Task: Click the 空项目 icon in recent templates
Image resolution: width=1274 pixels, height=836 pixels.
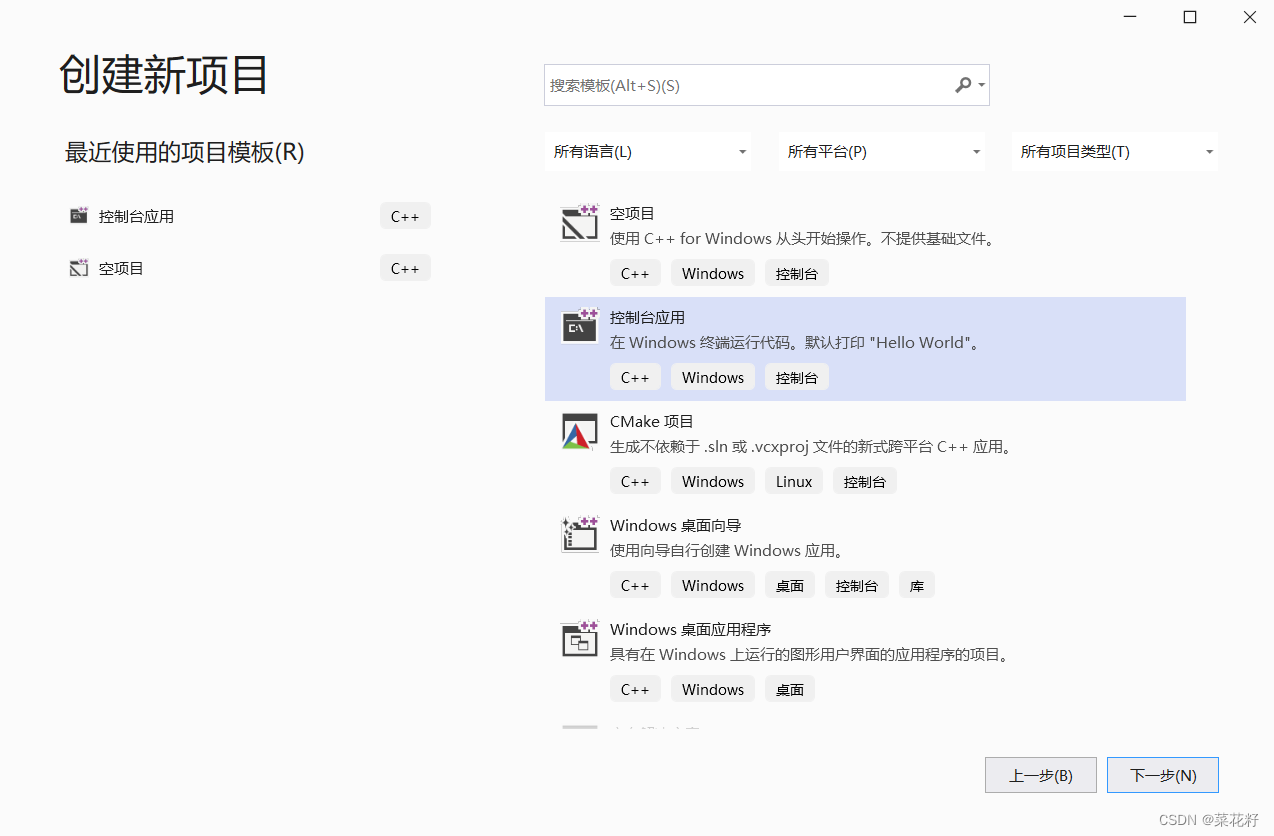Action: 78,267
